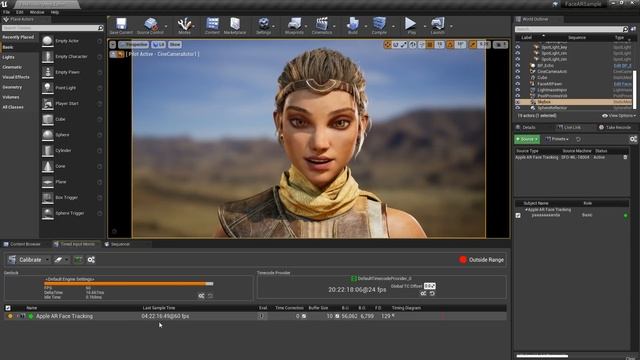Toggle visibility eye for LightmassImportanceVolume
The image size is (640, 360).
click(x=518, y=90)
